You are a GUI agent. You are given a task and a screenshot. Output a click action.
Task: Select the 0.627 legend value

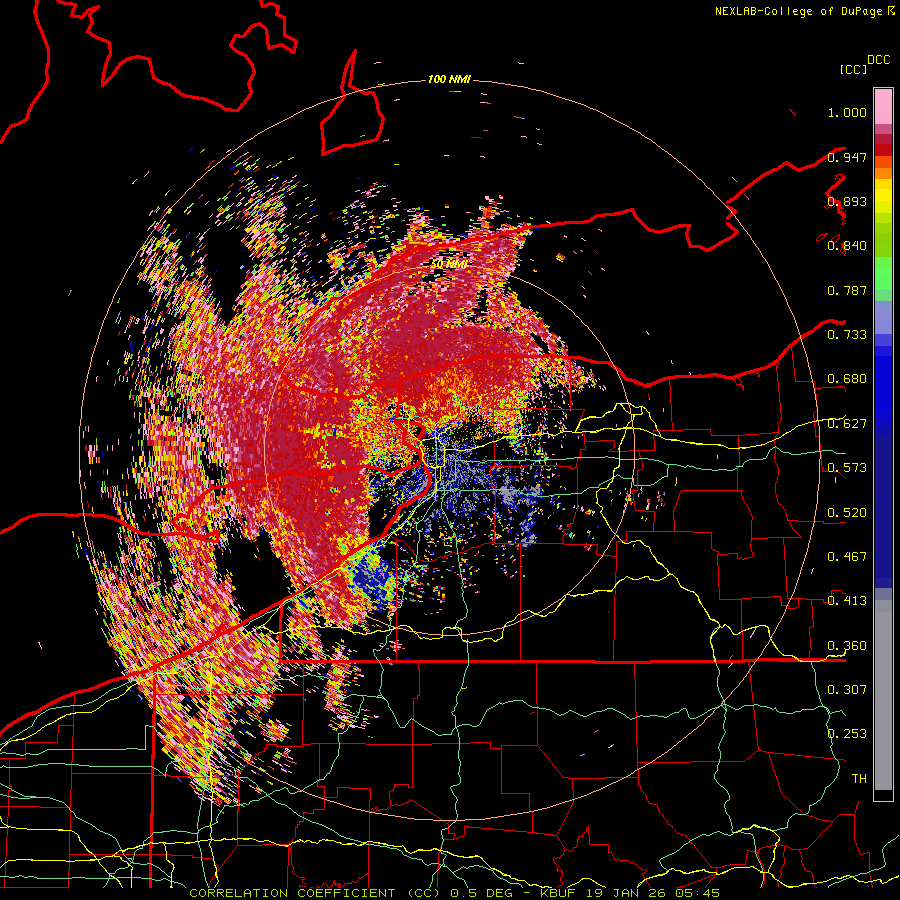pos(847,424)
